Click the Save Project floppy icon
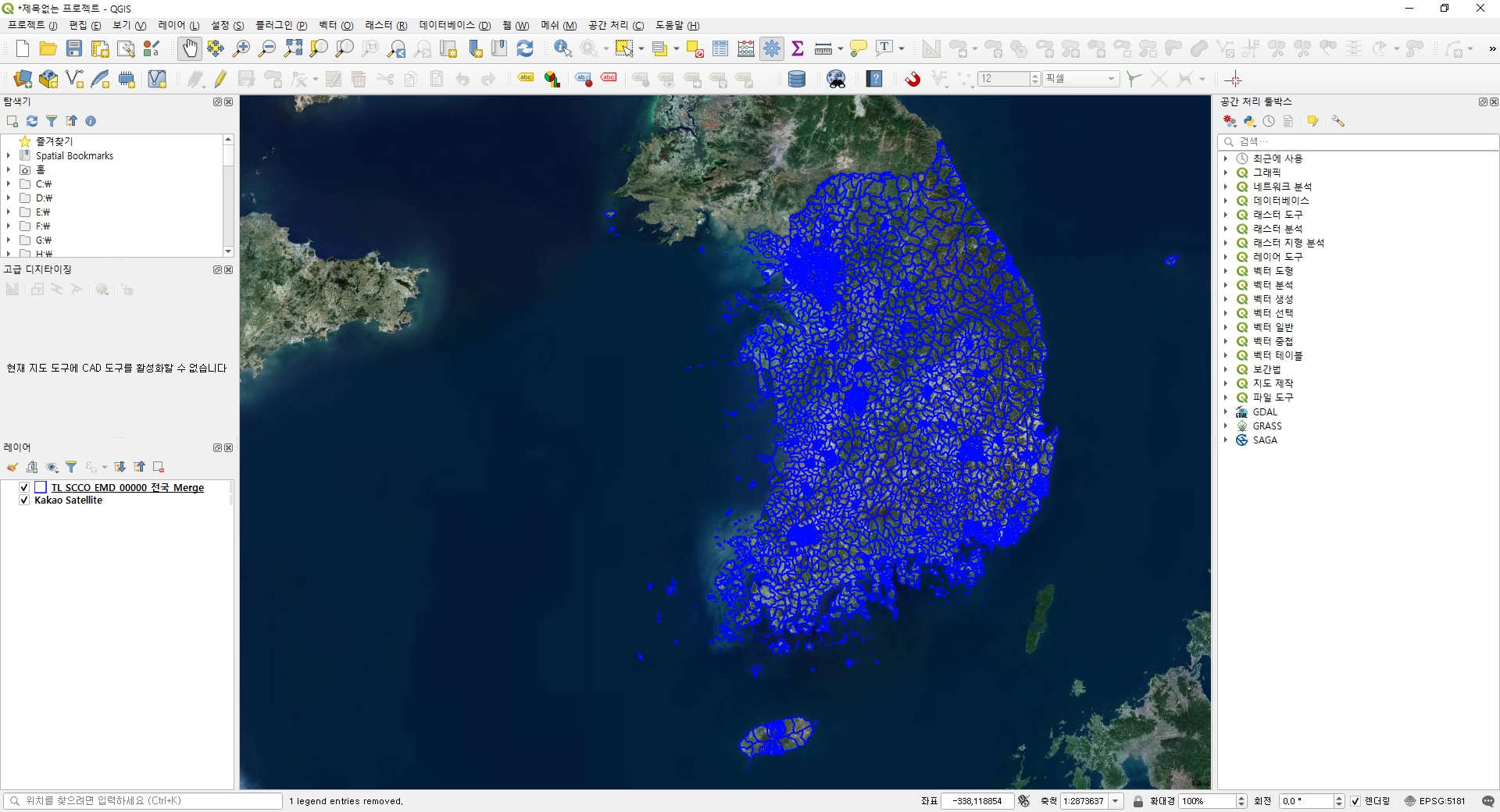The image size is (1500, 812). [74, 48]
